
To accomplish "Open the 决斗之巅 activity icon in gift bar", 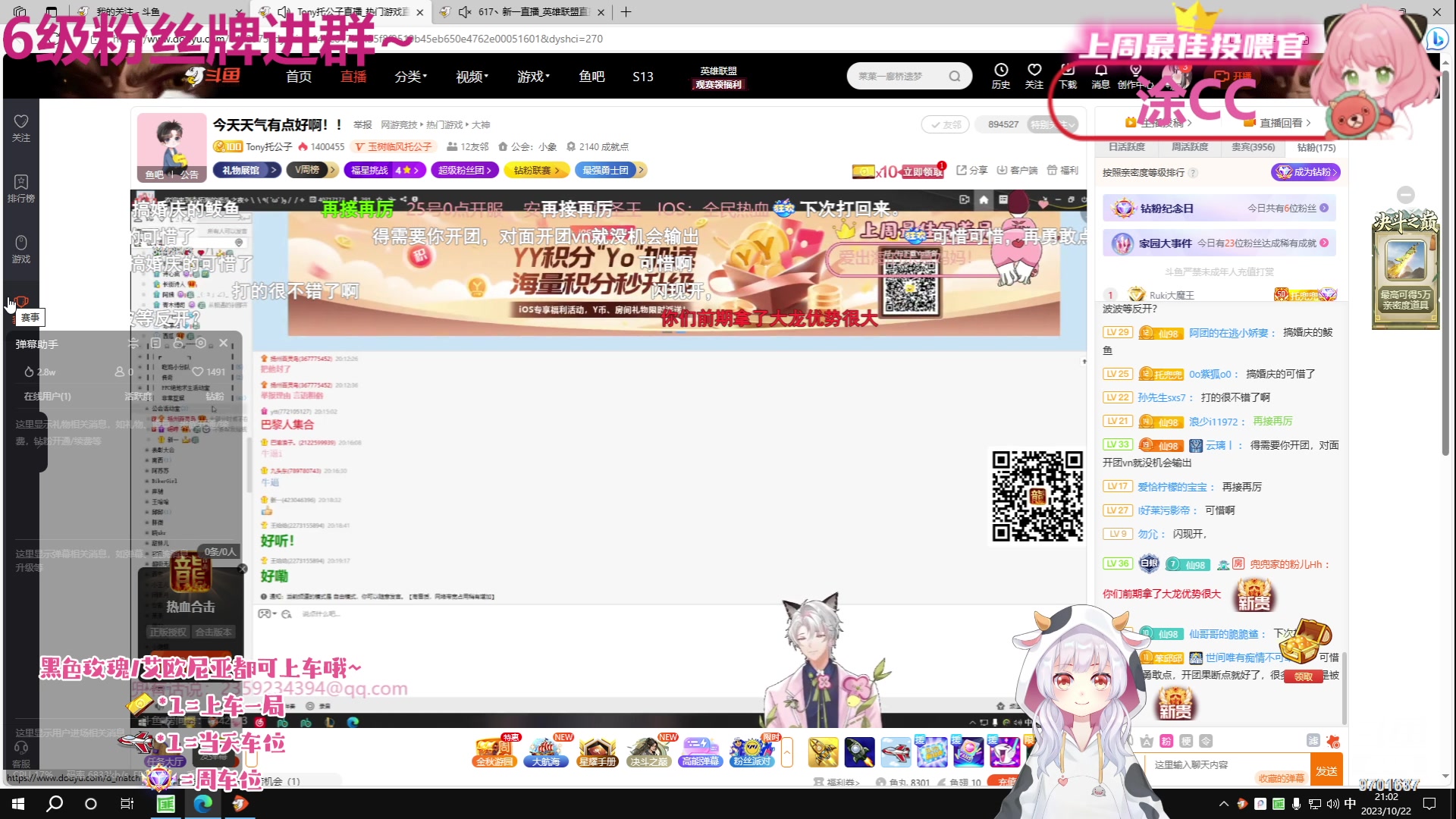I will [x=649, y=752].
